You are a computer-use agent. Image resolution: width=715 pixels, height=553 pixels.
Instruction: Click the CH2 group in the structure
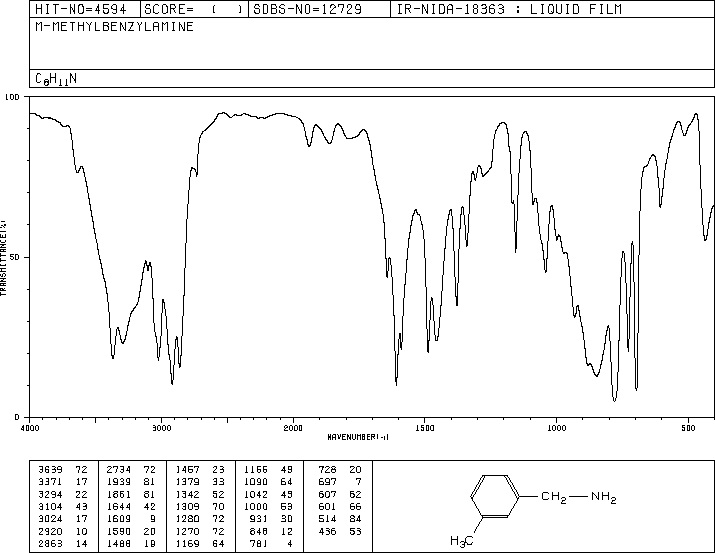554,497
